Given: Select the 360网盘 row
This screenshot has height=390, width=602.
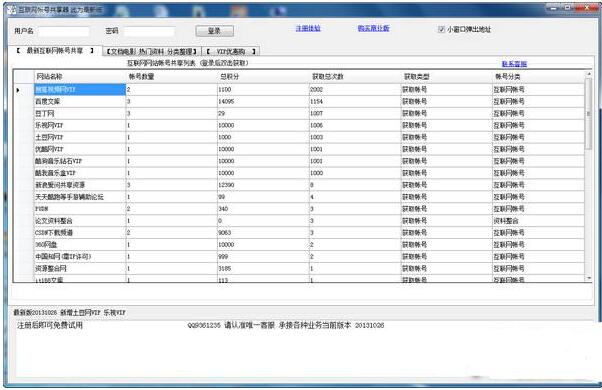Looking at the screenshot, I should point(299,245).
